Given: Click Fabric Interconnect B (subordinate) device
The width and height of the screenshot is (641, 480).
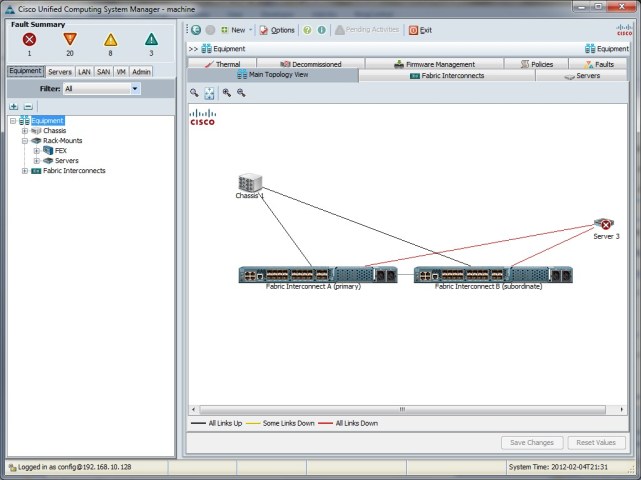Looking at the screenshot, I should pos(493,275).
